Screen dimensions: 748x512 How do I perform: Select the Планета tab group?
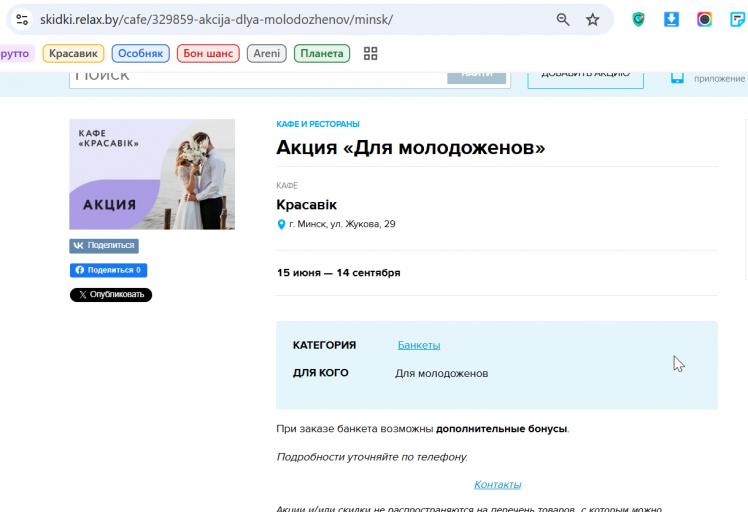pos(322,53)
